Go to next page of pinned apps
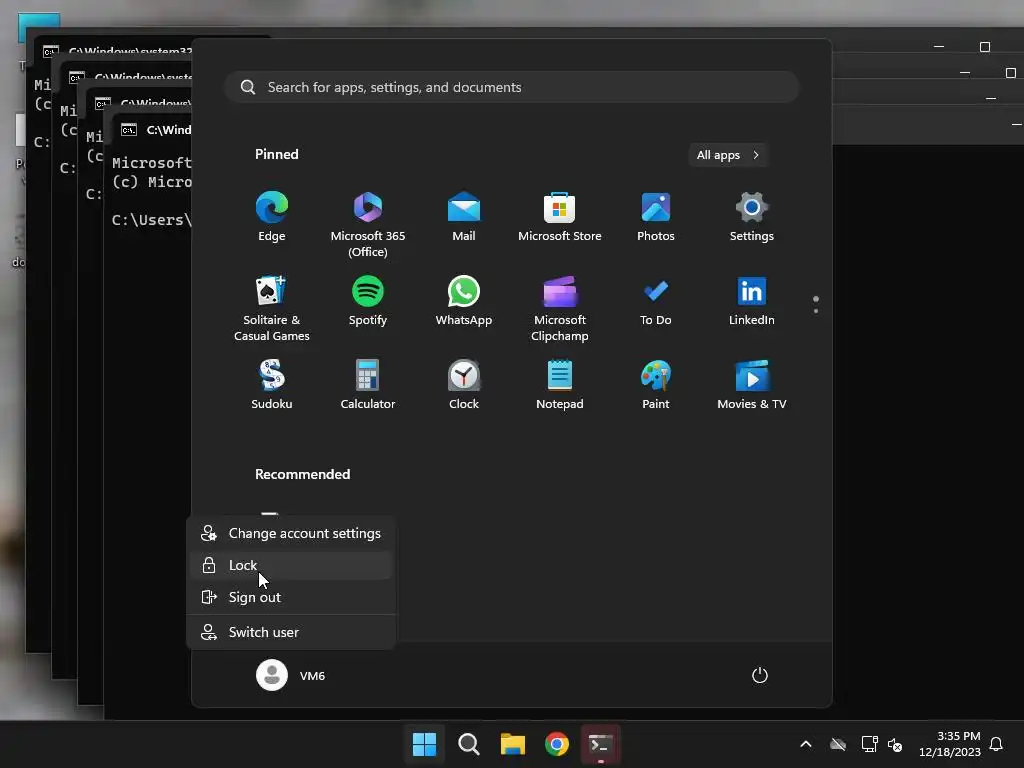 [x=816, y=311]
